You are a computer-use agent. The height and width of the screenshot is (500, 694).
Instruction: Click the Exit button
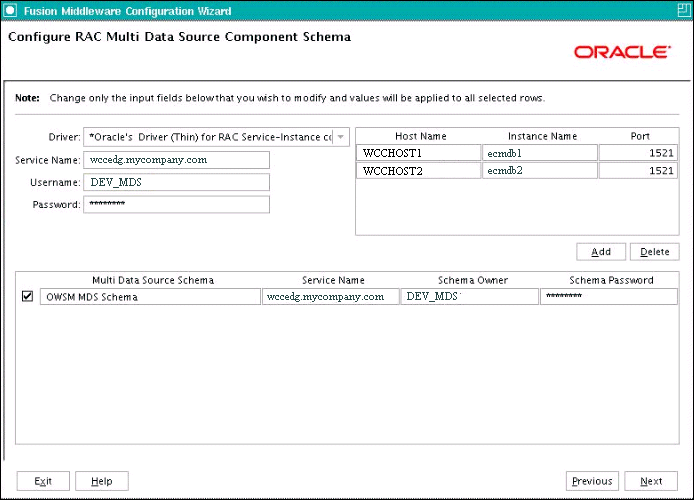tap(43, 481)
